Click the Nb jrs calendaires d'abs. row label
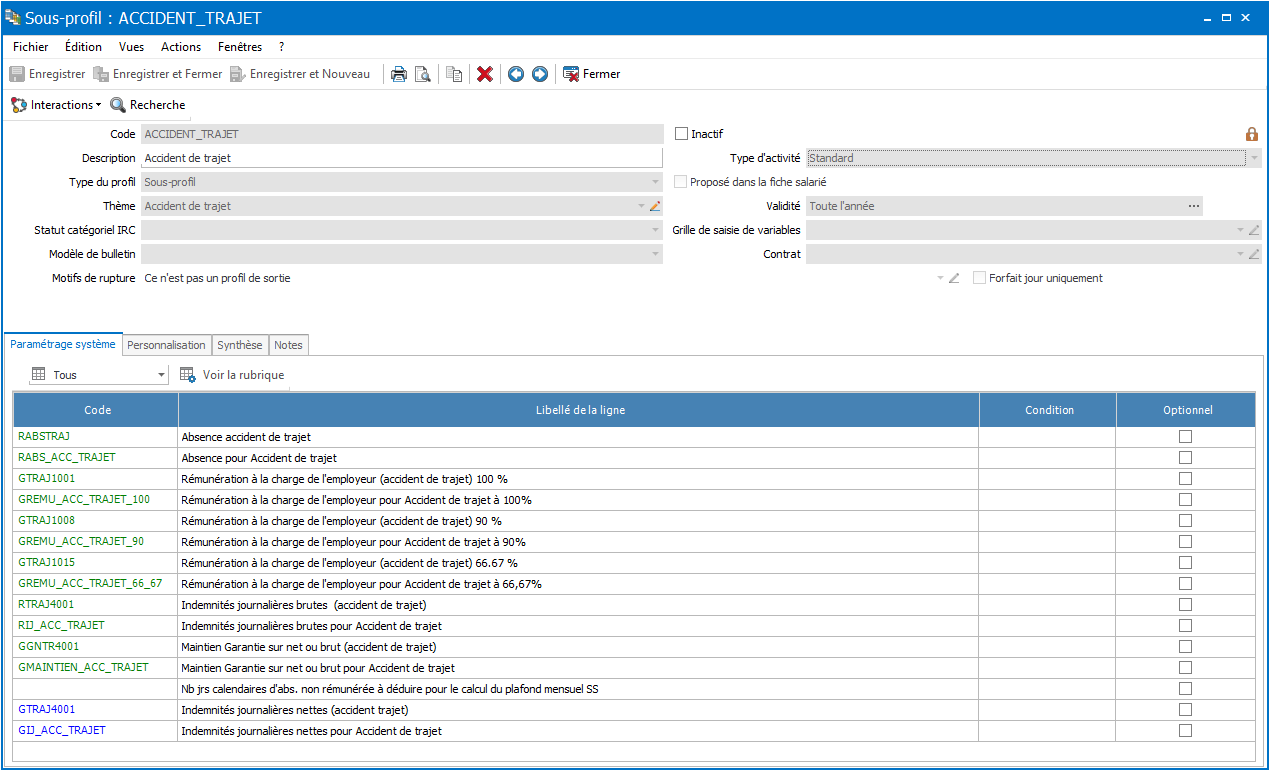Viewport: 1270px width, 771px height. pyautogui.click(x=390, y=689)
